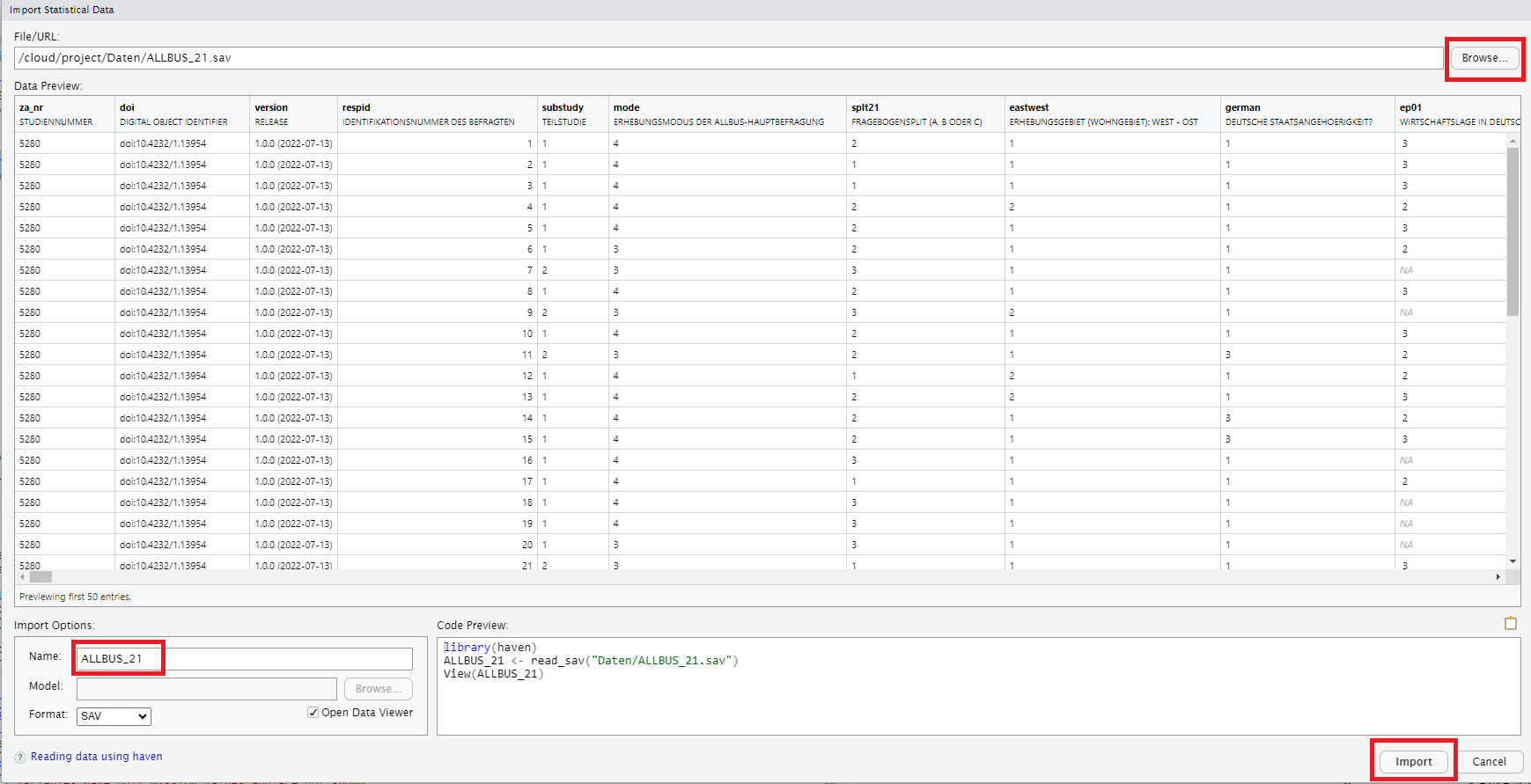Cancel the import dialog
Viewport: 1531px width, 784px height.
[x=1489, y=762]
